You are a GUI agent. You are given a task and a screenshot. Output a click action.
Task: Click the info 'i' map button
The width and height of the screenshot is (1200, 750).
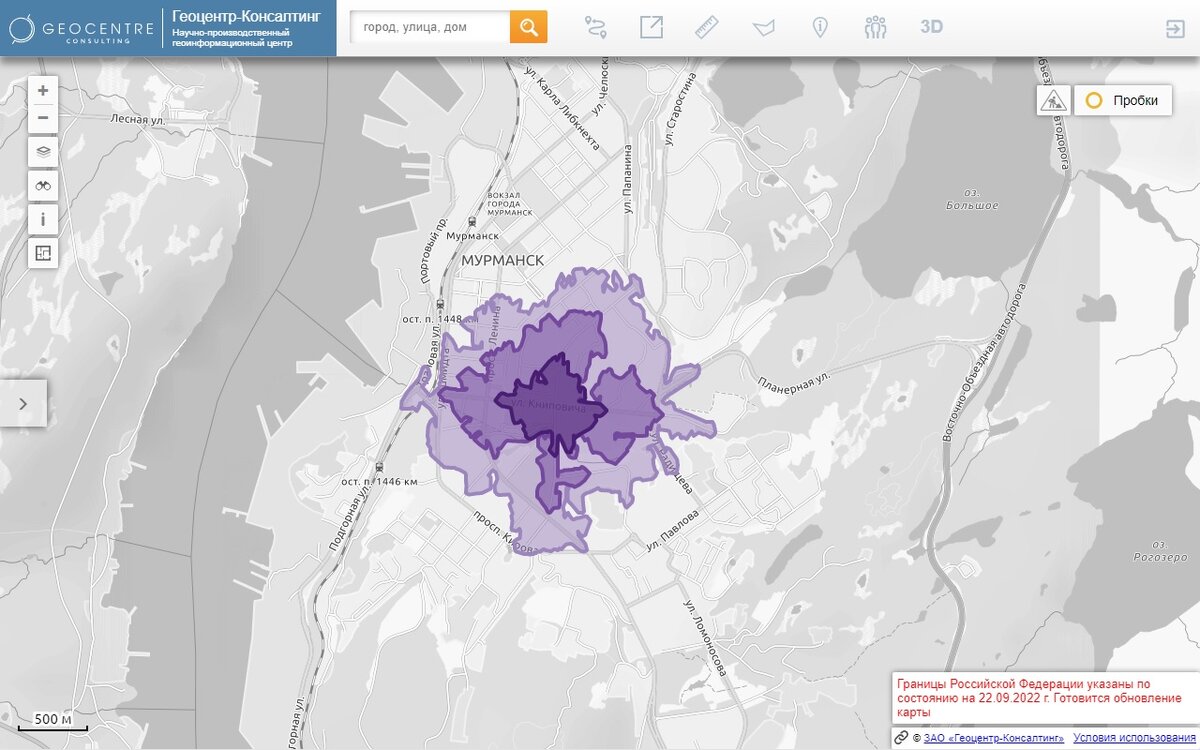pyautogui.click(x=43, y=219)
